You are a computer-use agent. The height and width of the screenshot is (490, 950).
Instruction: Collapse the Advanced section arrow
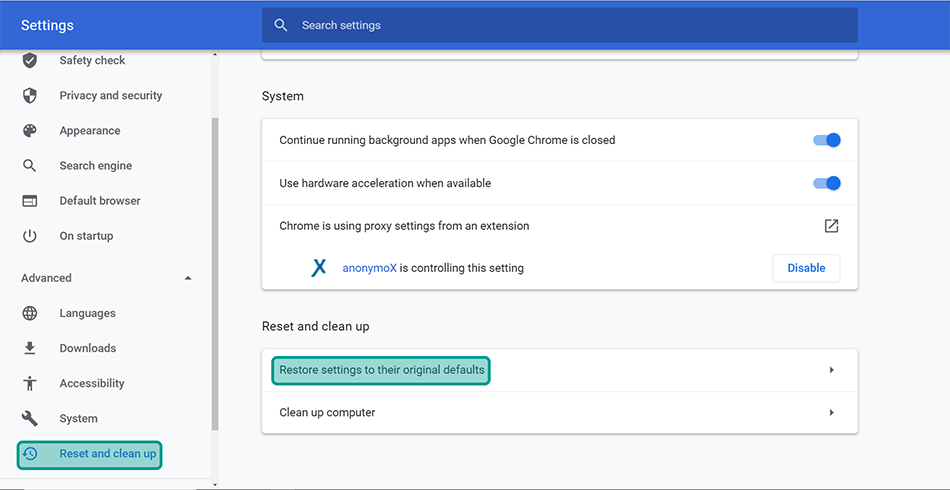(x=188, y=278)
